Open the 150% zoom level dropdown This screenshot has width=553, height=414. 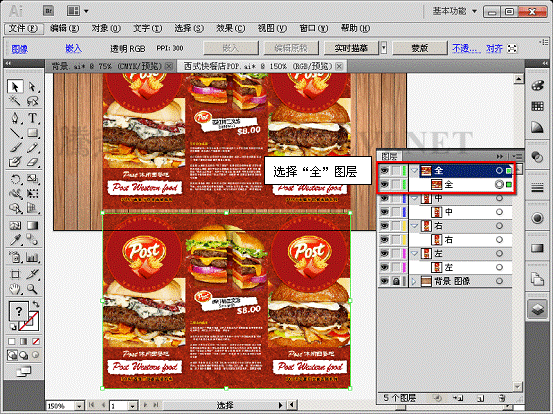79,406
